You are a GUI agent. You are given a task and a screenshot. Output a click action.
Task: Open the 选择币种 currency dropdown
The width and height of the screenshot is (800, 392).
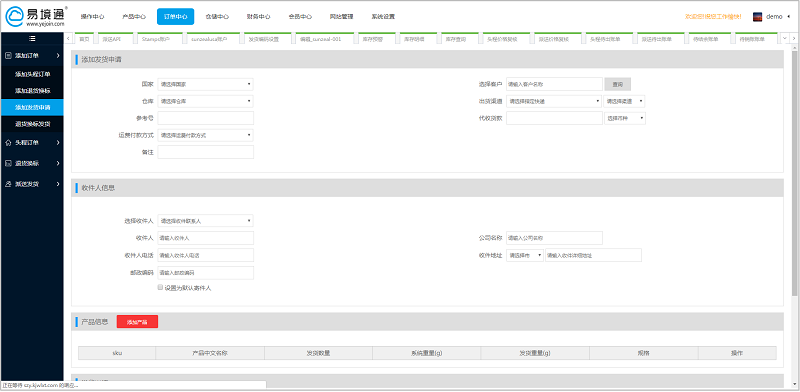(625, 118)
